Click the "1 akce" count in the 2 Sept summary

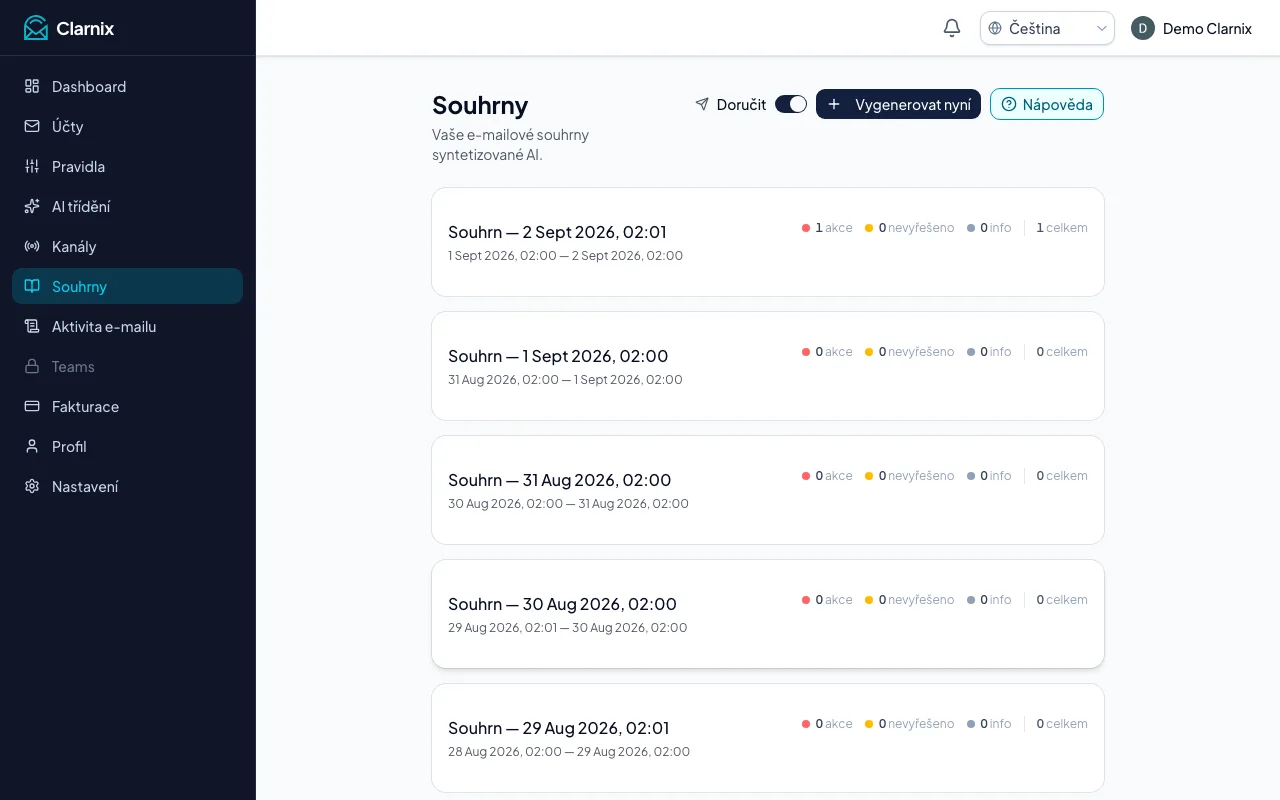point(827,228)
